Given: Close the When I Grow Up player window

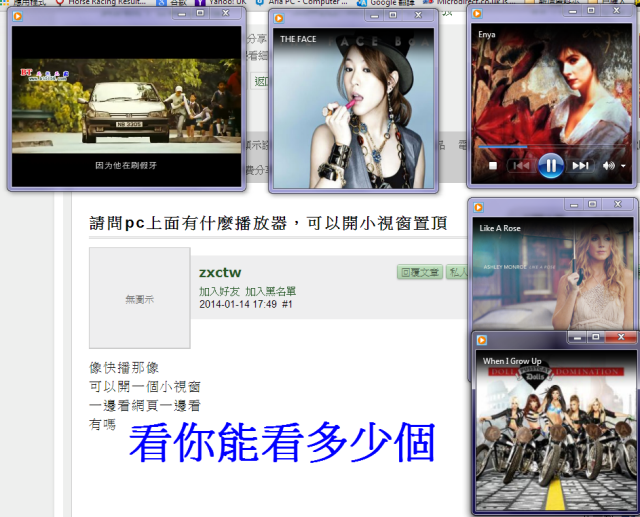Looking at the screenshot, I should [x=621, y=337].
